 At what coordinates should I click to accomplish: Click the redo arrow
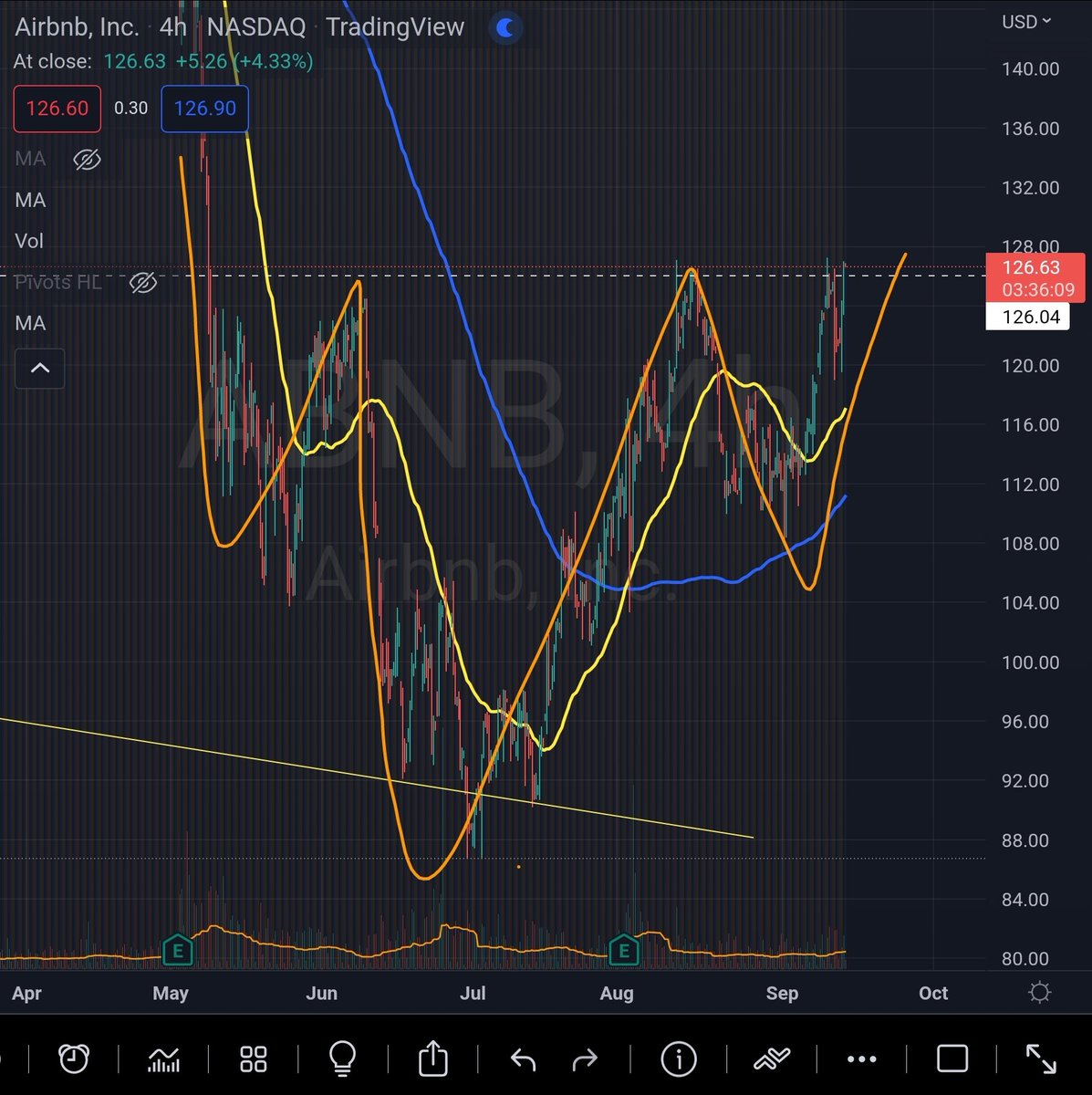(585, 1059)
